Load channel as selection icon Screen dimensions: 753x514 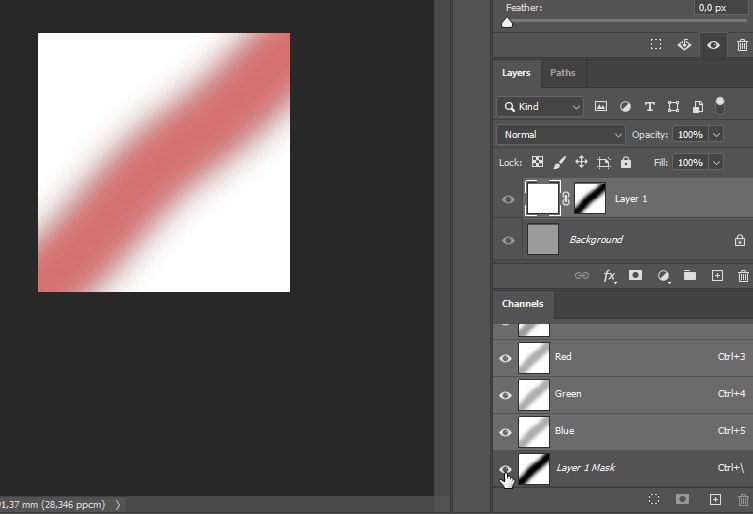pos(654,499)
